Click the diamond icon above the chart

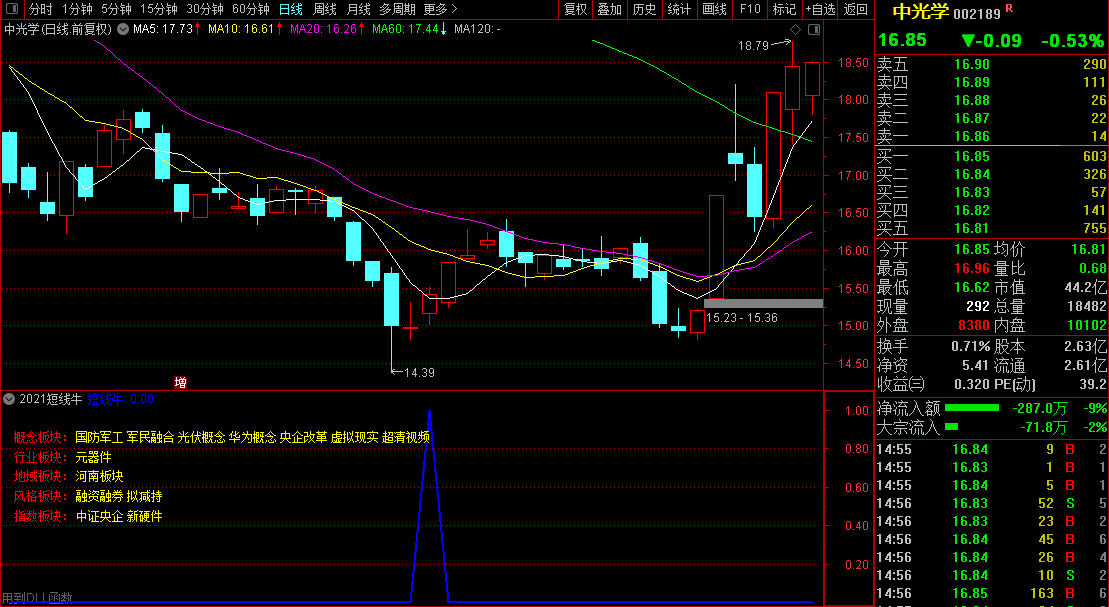[x=796, y=29]
